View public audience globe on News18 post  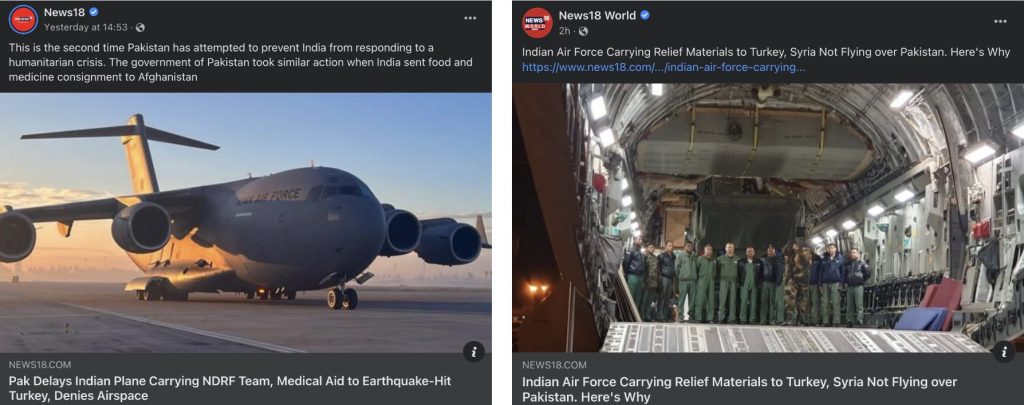tap(140, 27)
